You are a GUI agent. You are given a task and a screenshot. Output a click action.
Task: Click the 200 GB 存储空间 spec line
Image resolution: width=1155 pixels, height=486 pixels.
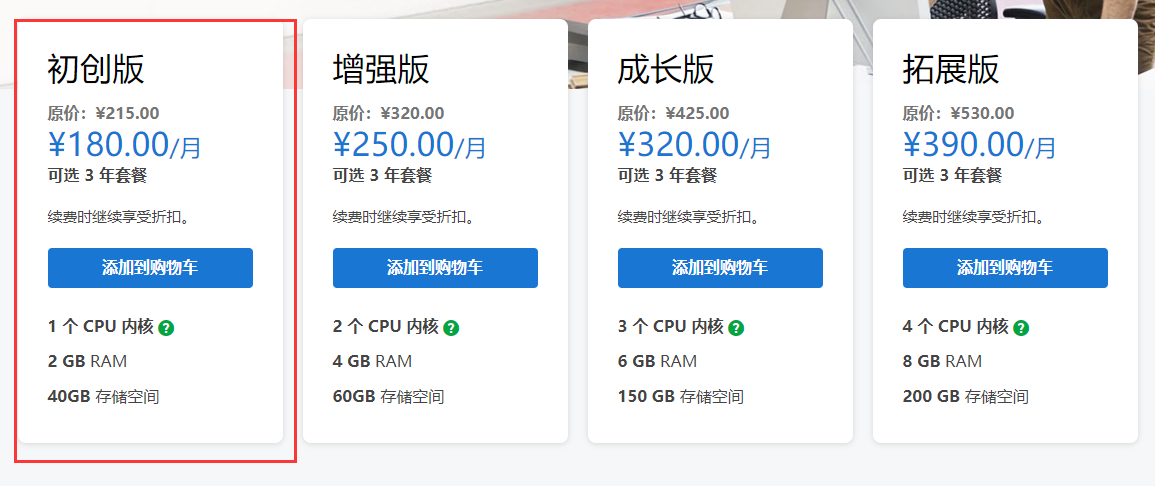tap(965, 397)
